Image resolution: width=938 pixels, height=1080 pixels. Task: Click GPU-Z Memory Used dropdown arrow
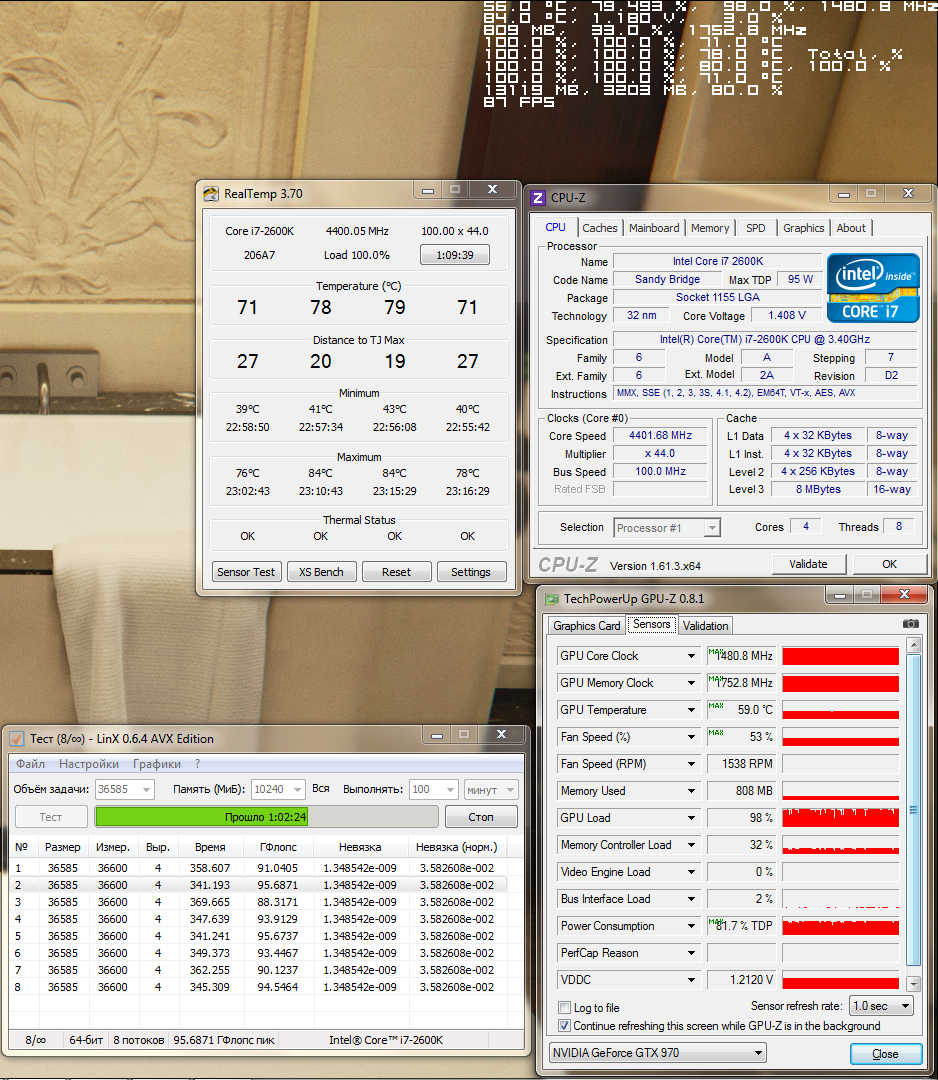click(x=691, y=791)
